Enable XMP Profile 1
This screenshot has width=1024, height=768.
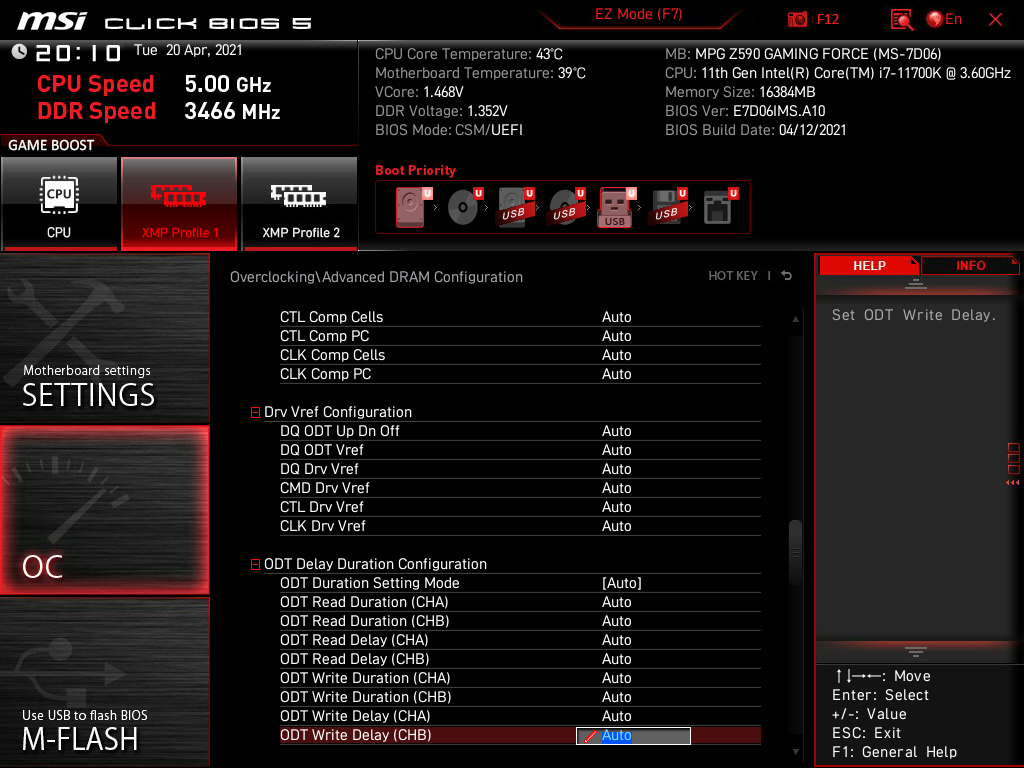coord(179,203)
